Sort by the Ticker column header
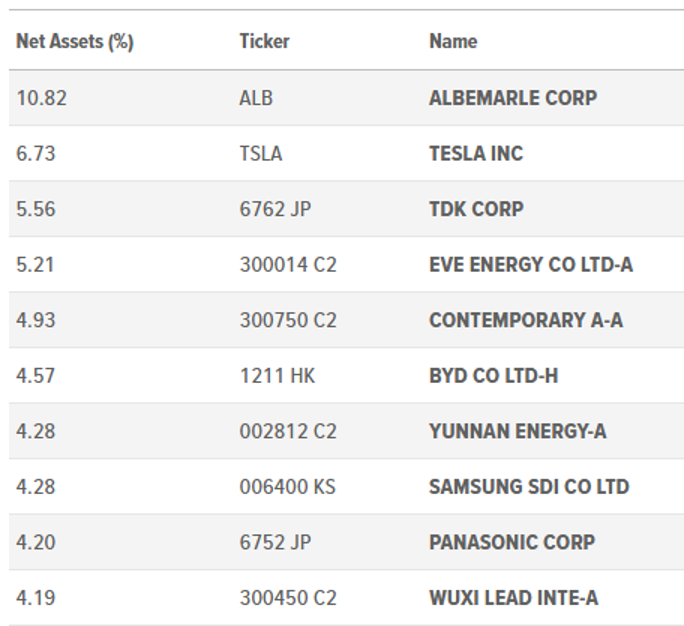684x626 pixels. click(x=264, y=42)
